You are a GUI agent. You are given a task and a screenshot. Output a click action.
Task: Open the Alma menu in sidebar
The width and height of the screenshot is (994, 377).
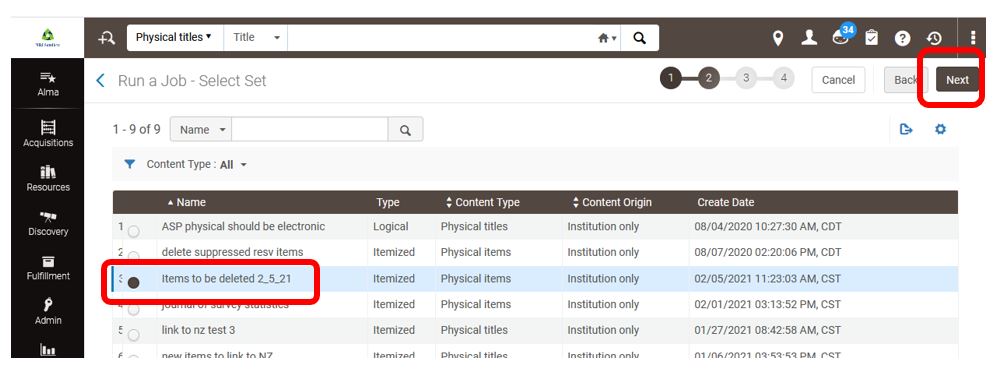click(48, 84)
